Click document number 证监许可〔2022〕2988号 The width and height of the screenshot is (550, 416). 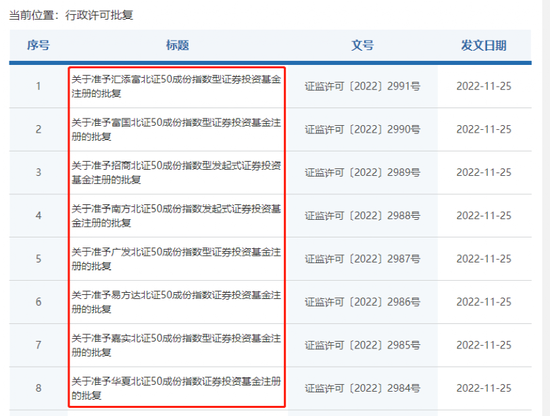[362, 216]
